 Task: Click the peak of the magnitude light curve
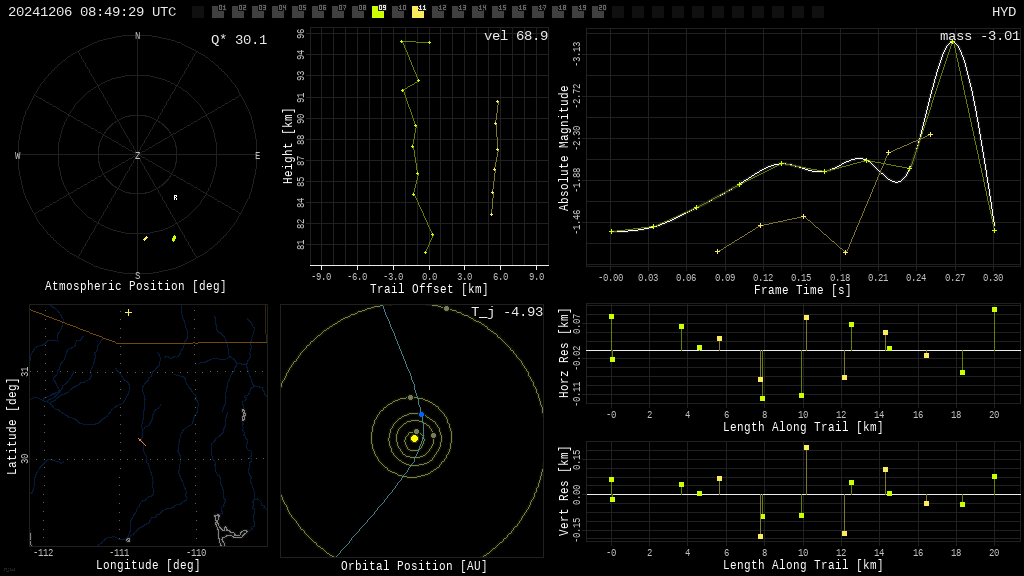[x=952, y=42]
